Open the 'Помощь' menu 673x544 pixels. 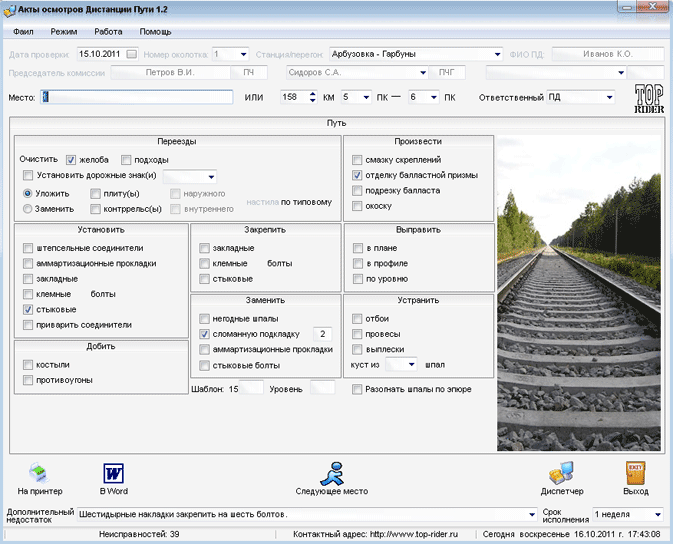point(155,32)
